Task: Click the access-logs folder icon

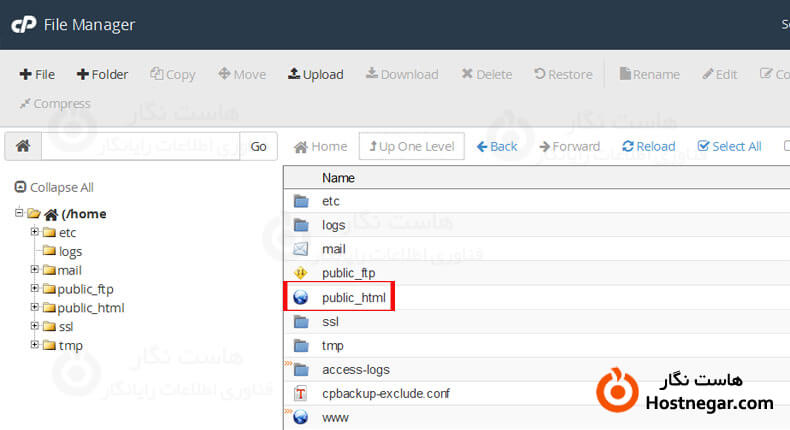Action: (x=301, y=369)
